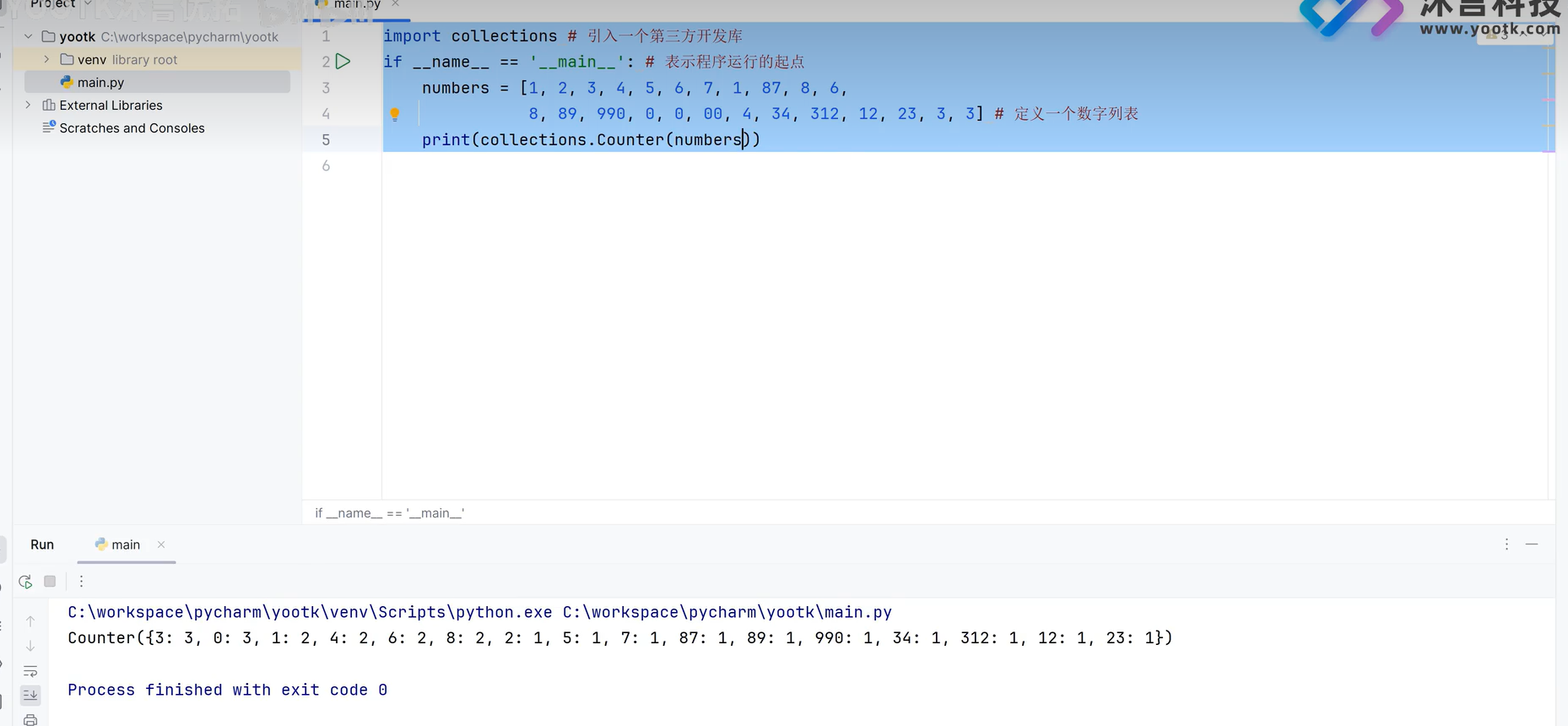Jump up the stack trace with the up arrow

click(x=30, y=621)
